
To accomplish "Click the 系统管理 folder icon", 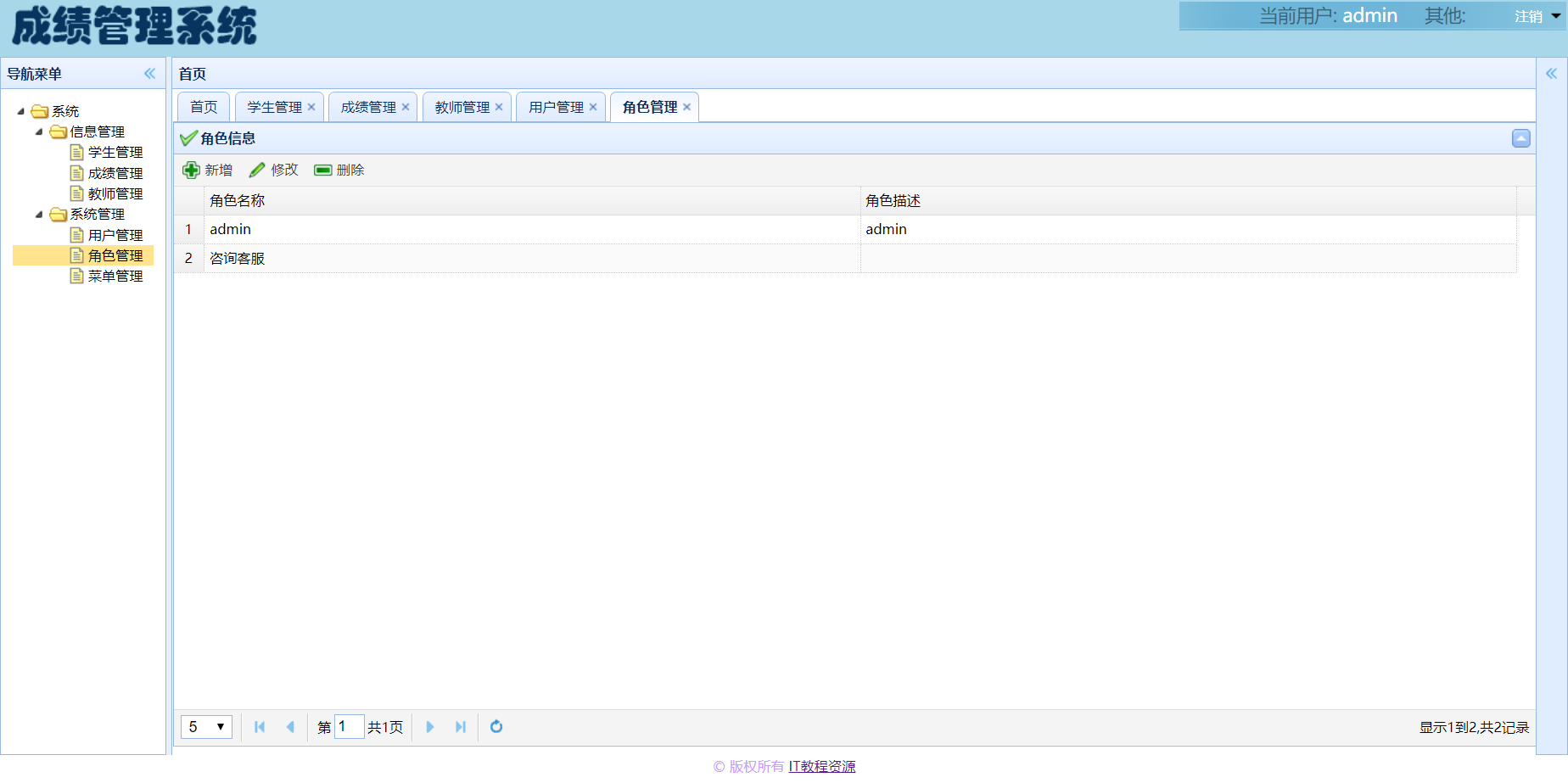I will point(58,214).
